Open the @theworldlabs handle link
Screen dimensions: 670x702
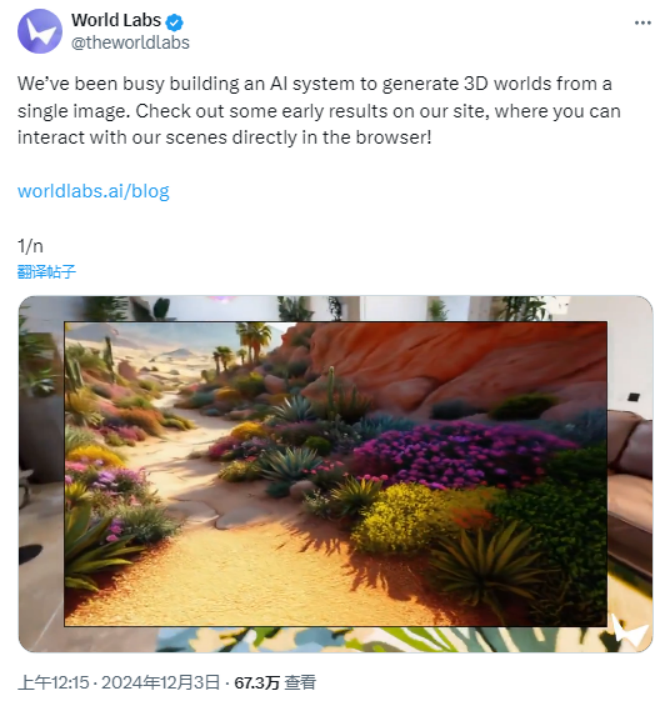(x=130, y=43)
